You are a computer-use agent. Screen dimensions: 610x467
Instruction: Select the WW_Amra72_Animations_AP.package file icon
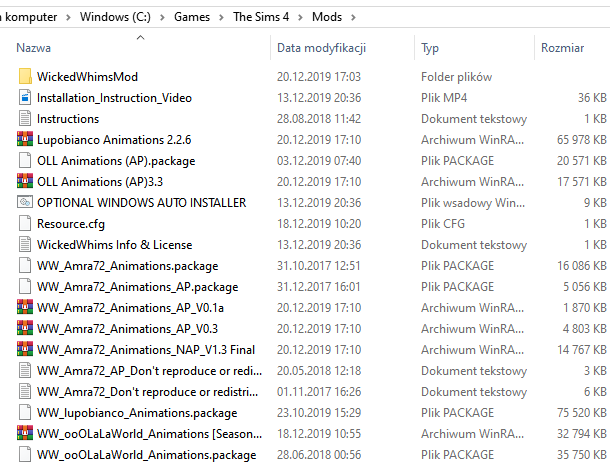(25, 286)
